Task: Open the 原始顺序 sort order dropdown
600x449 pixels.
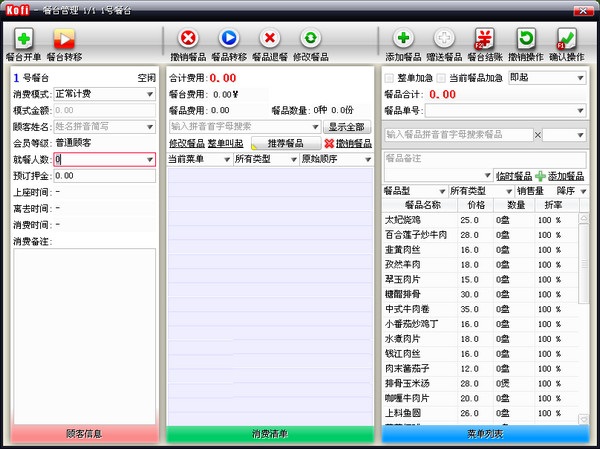Action: coord(335,159)
